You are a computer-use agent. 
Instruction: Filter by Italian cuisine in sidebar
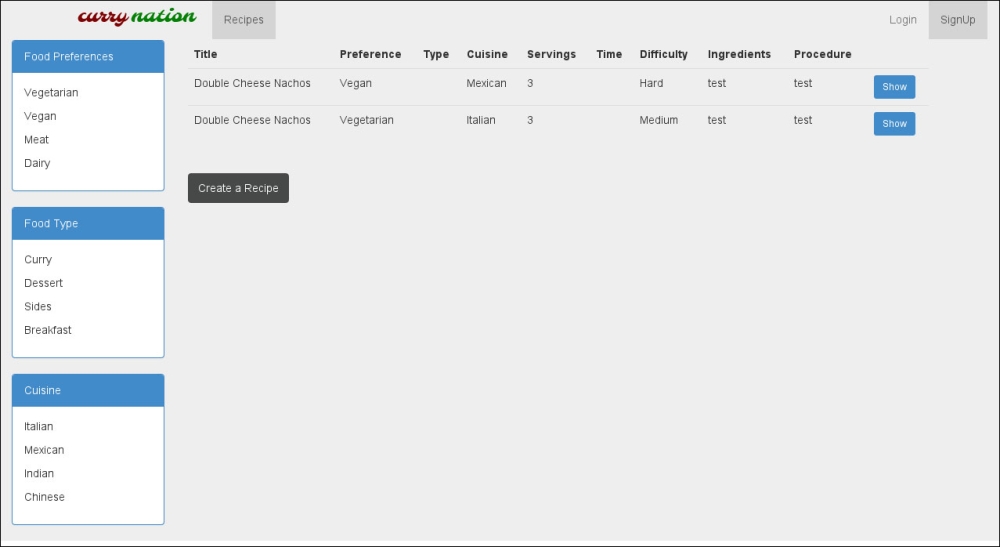click(x=38, y=427)
